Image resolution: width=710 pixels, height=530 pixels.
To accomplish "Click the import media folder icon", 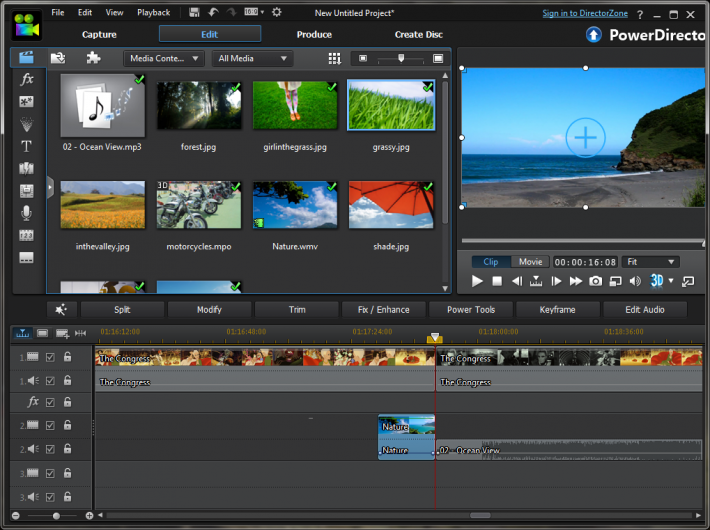I will 58,58.
